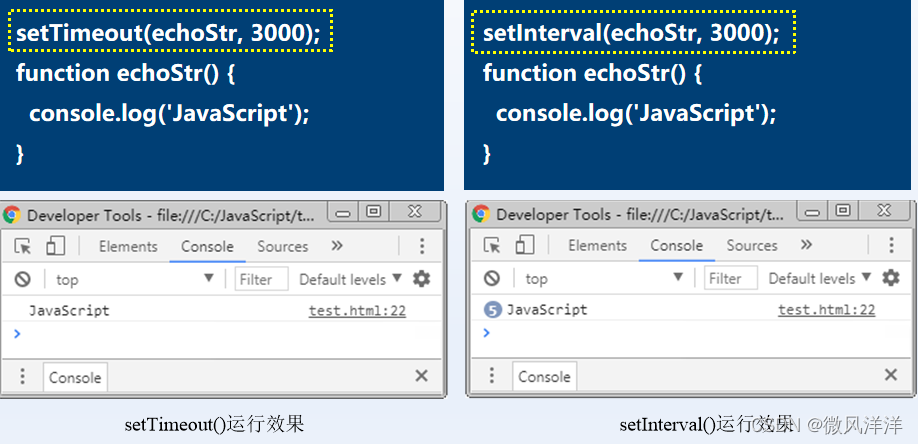Image resolution: width=918 pixels, height=444 pixels.
Task: Click the left Developer Tools title text
Action: coord(171,216)
